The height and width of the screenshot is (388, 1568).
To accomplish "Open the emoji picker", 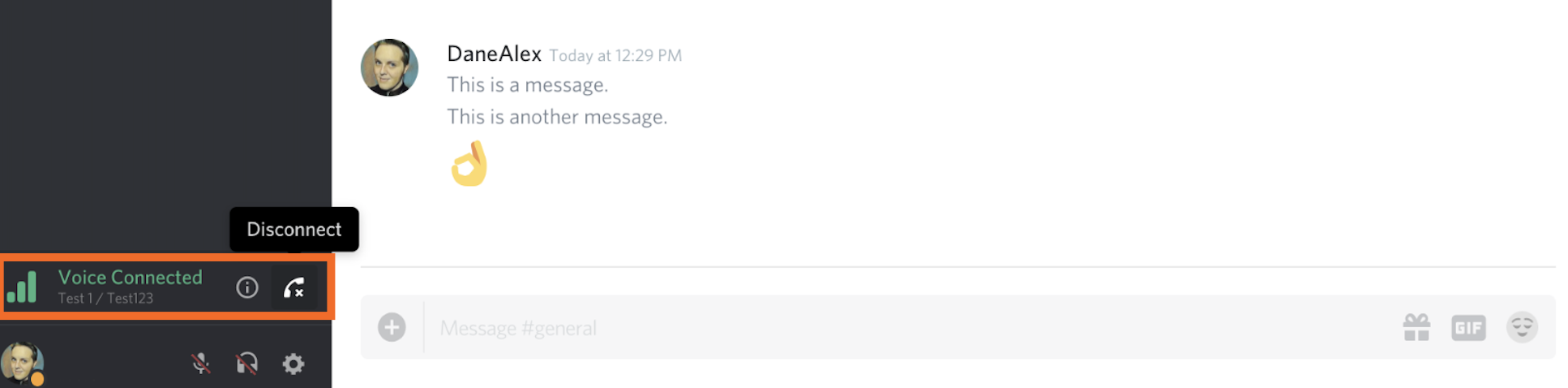I will click(1522, 327).
